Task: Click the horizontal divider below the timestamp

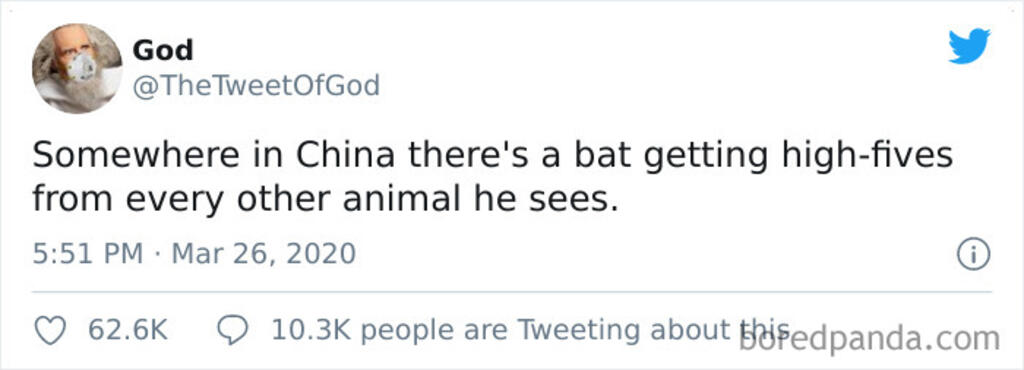Action: [x=512, y=292]
